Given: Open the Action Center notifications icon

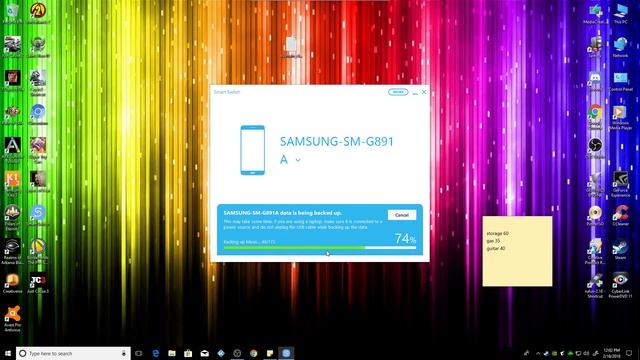Looking at the screenshot, I should 629,353.
